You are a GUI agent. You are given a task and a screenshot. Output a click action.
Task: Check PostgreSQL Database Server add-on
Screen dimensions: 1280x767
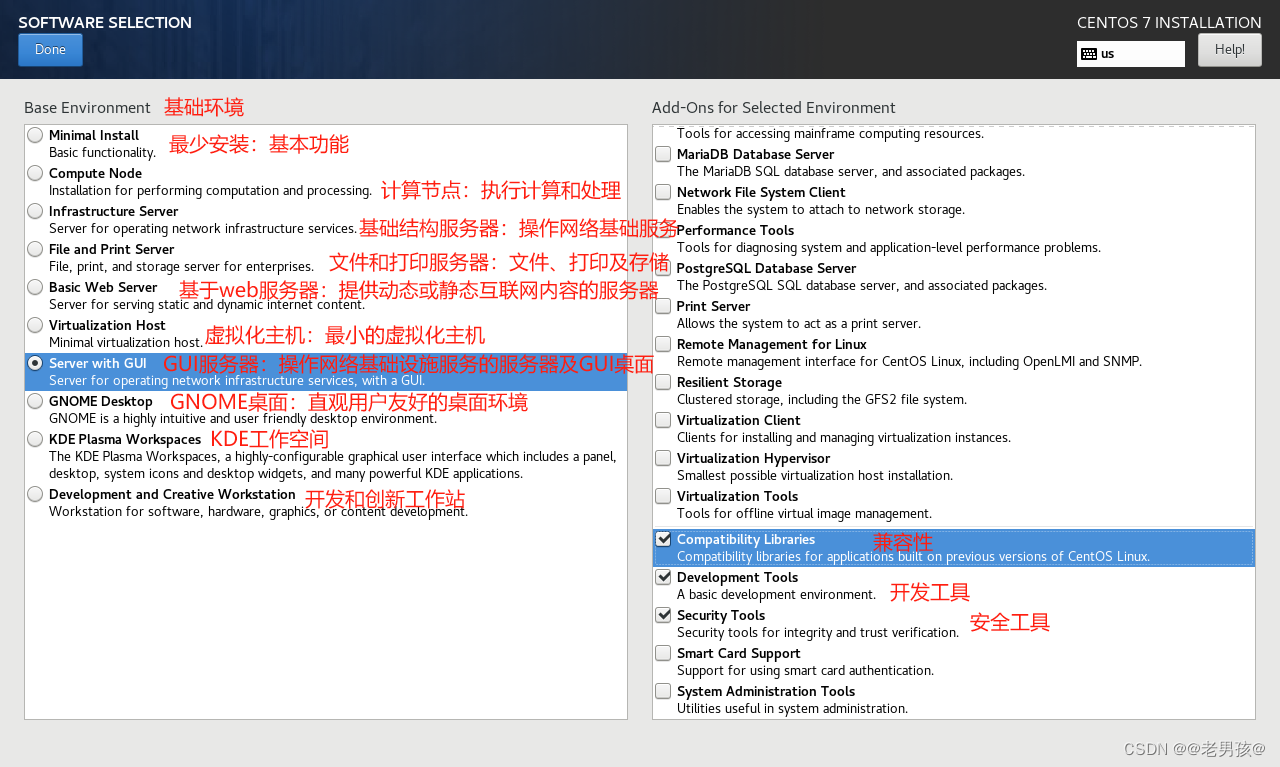click(663, 268)
